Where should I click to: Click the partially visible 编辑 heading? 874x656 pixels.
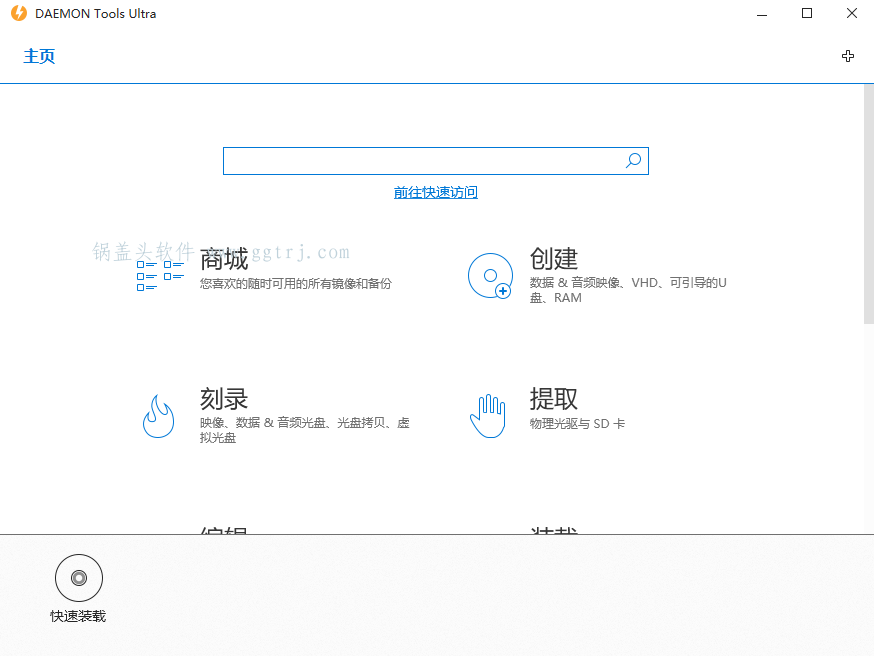coord(224,530)
